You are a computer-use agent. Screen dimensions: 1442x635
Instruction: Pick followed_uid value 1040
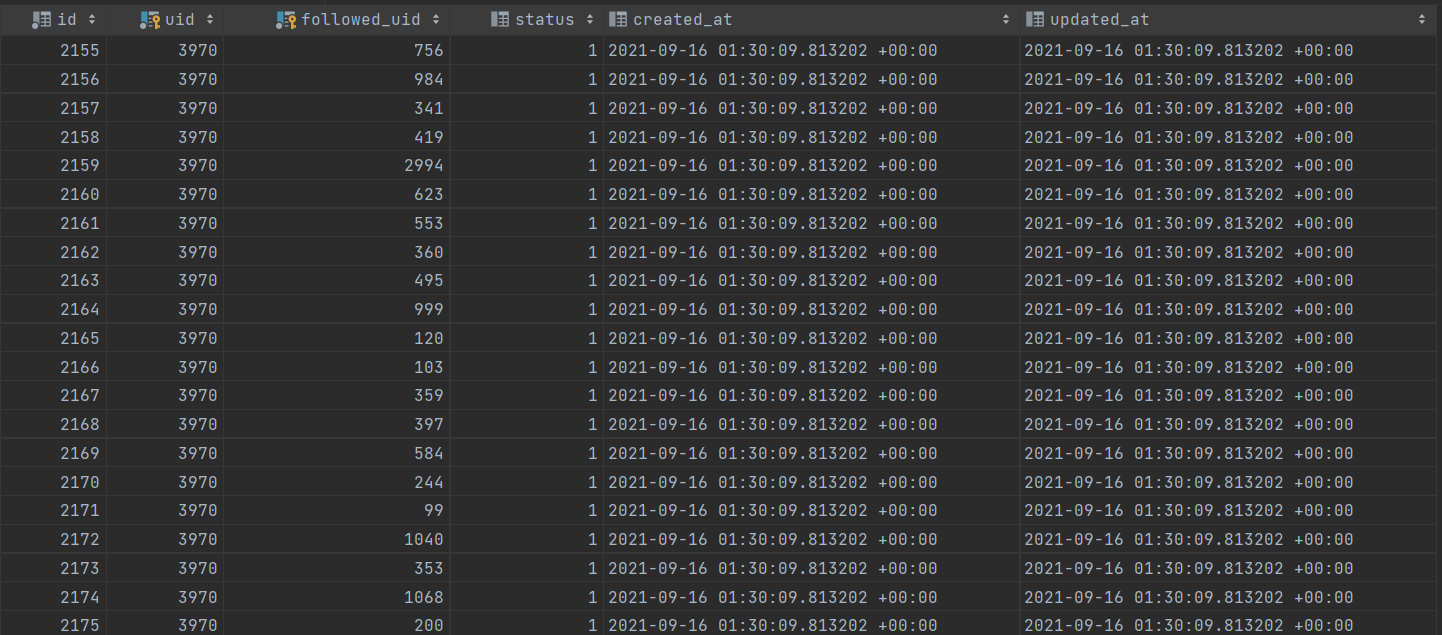(424, 540)
